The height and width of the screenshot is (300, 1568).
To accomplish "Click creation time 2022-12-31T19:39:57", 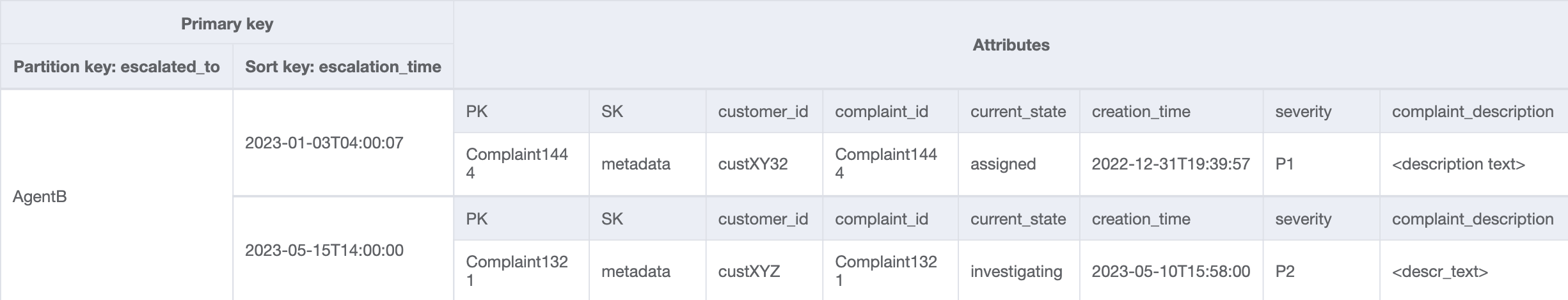I will click(x=1170, y=164).
